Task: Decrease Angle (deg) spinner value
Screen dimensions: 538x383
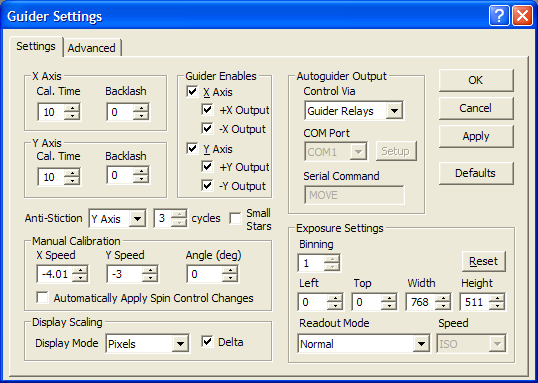Action: (x=230, y=278)
